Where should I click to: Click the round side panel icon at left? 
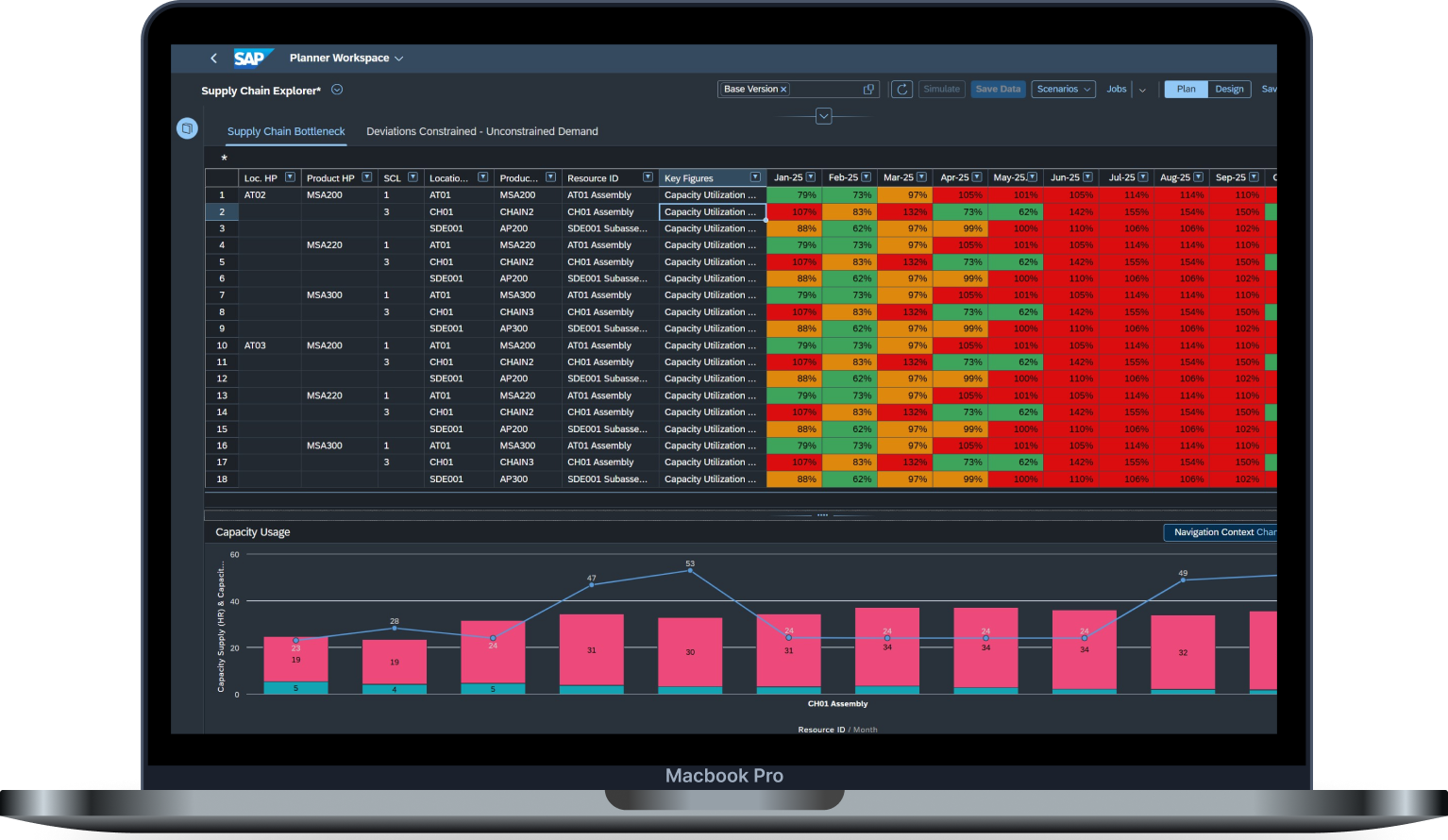(x=187, y=127)
